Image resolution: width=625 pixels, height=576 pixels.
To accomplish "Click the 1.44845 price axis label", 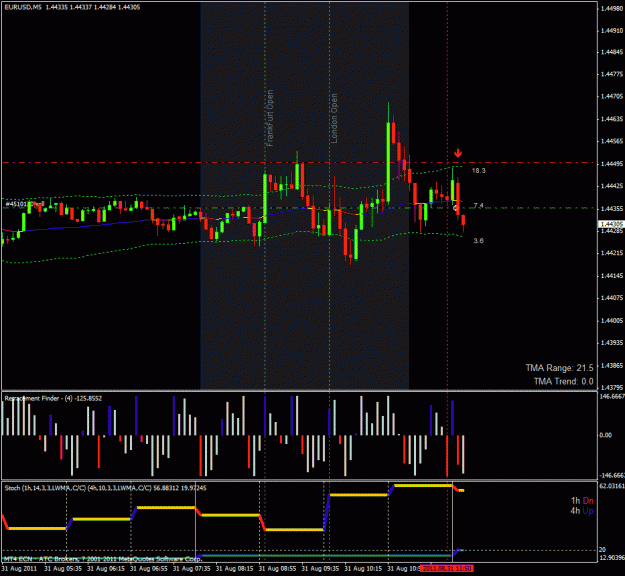I will [612, 52].
